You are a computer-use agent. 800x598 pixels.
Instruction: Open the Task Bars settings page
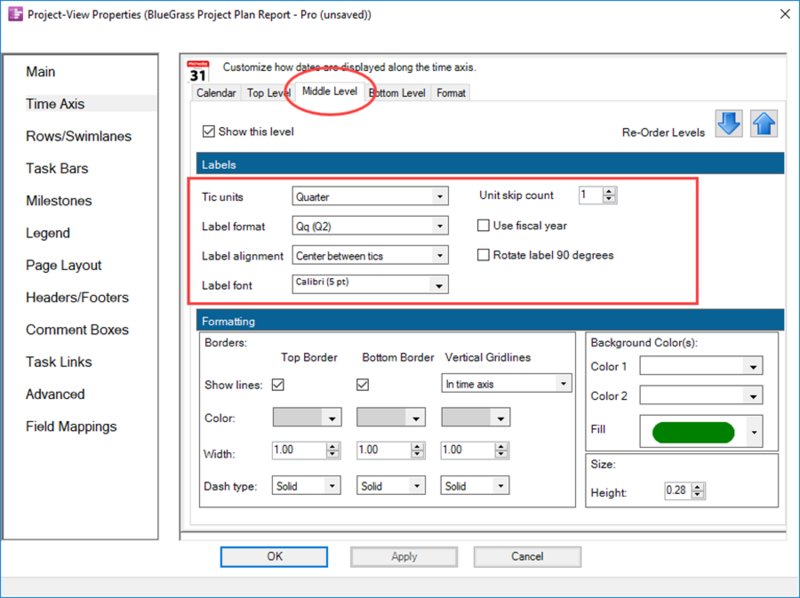pyautogui.click(x=57, y=168)
